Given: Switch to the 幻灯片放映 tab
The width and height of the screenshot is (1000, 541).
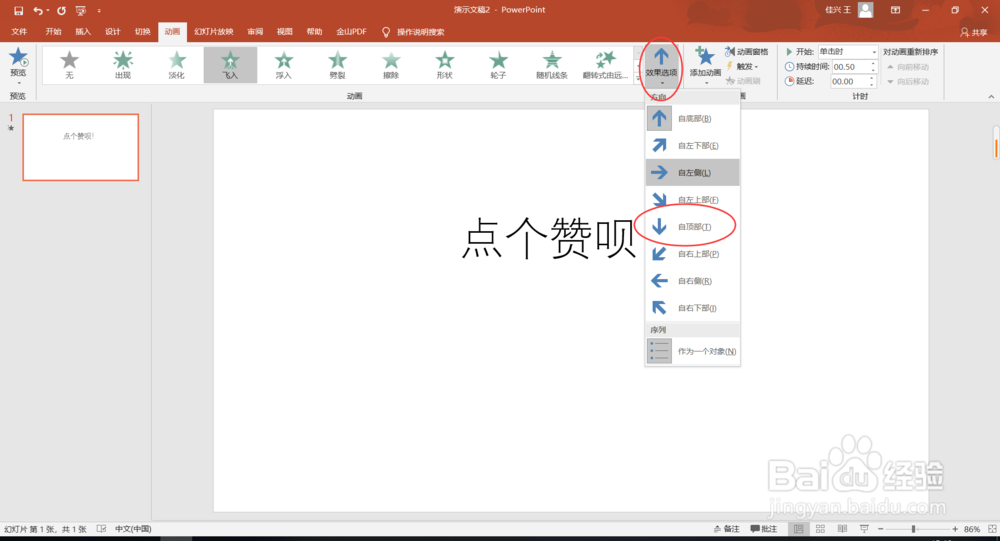Looking at the screenshot, I should (214, 31).
